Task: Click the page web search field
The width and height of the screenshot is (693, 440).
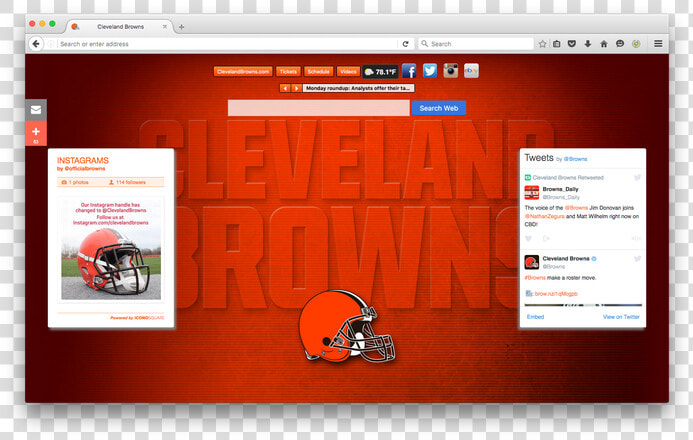Action: 319,108
